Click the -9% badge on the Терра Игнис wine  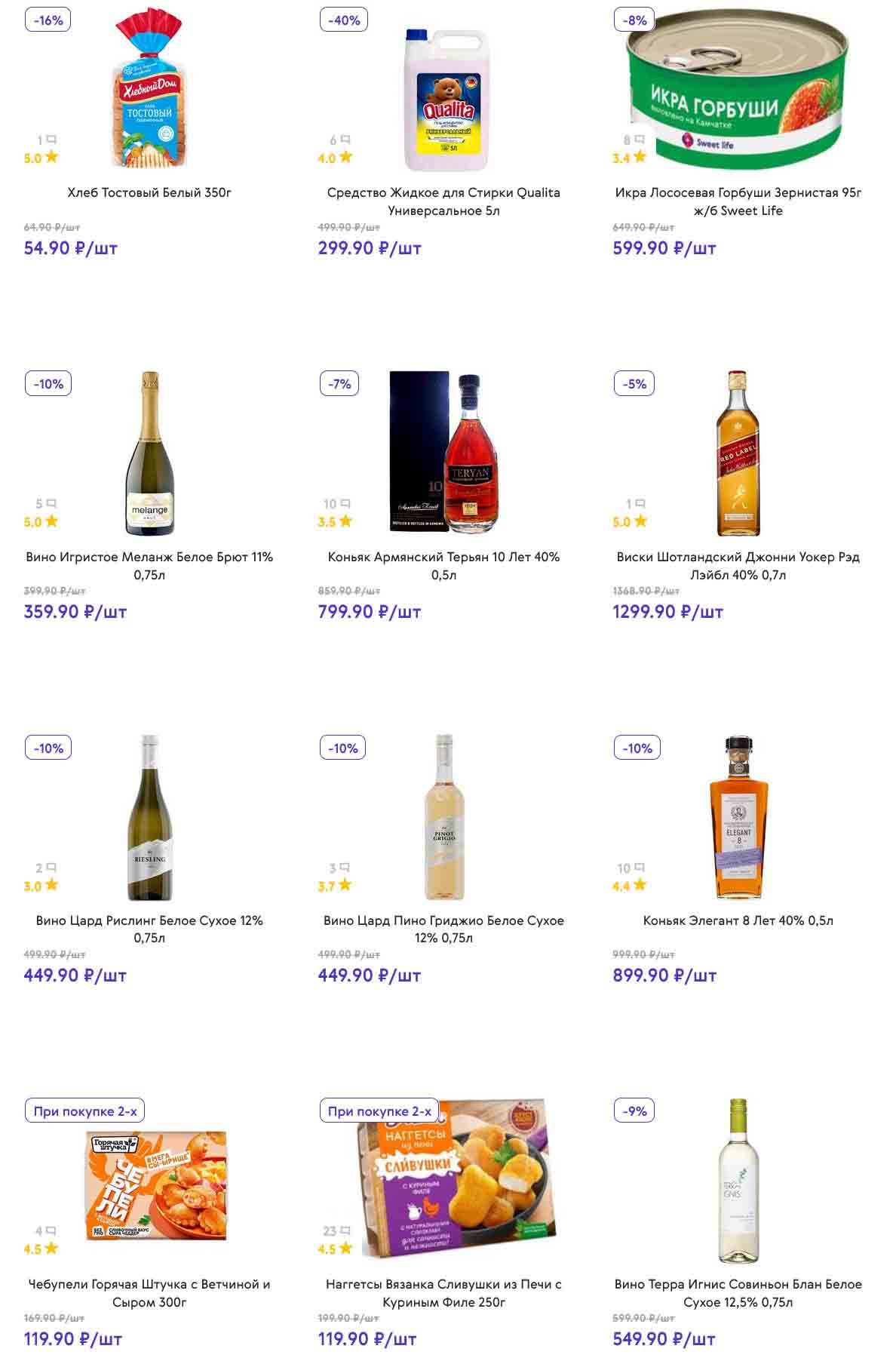[635, 1111]
